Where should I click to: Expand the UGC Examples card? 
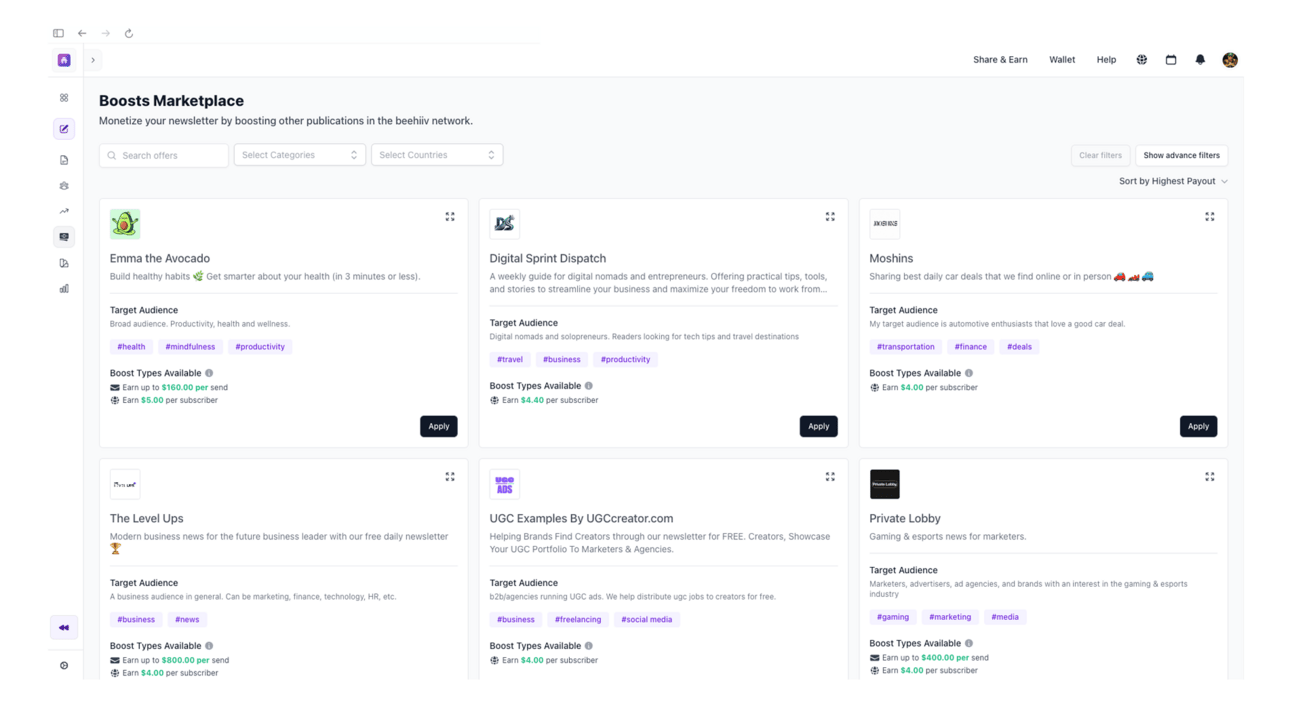tap(830, 477)
